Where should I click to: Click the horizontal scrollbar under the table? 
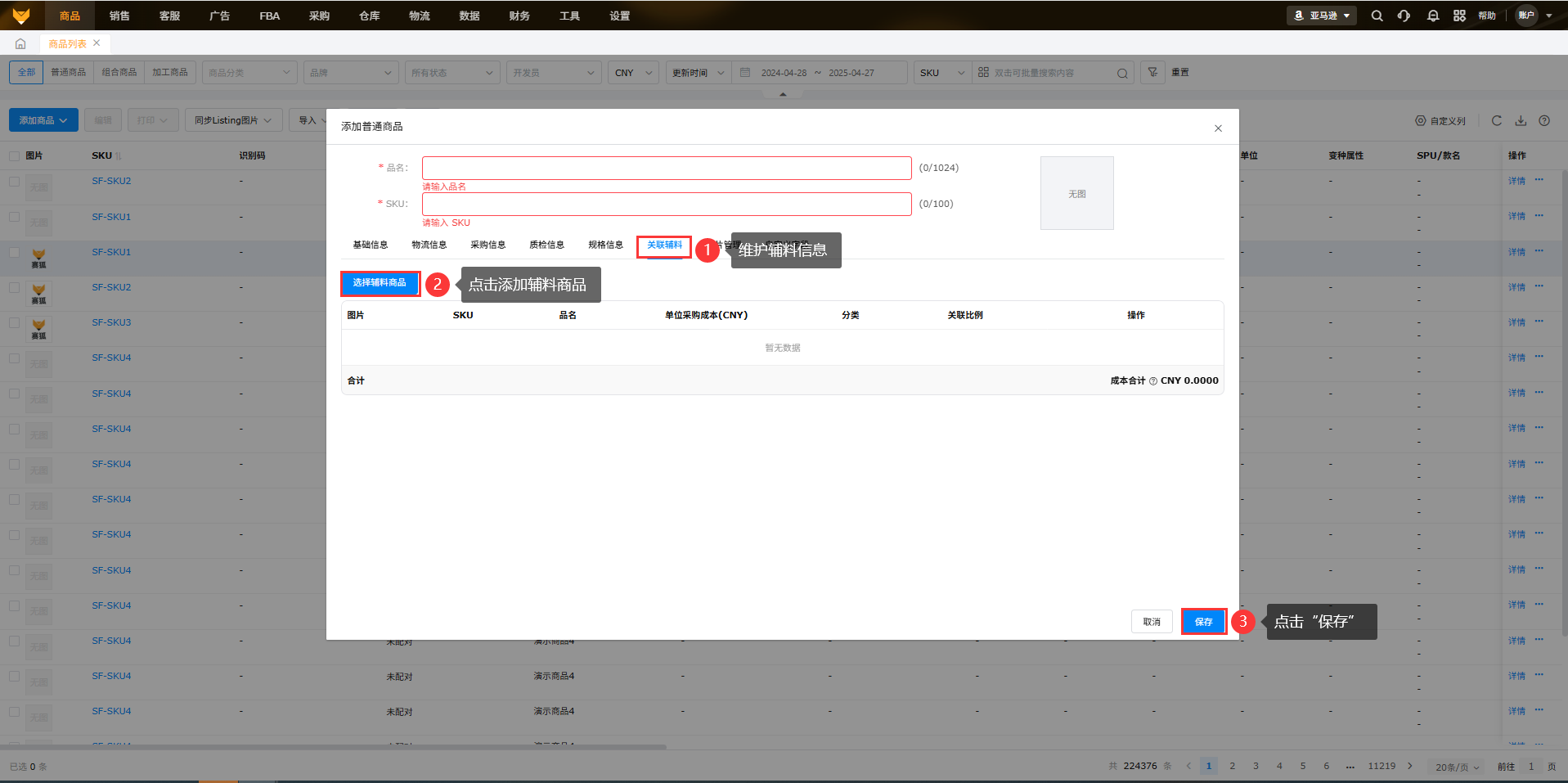pyautogui.click(x=333, y=747)
